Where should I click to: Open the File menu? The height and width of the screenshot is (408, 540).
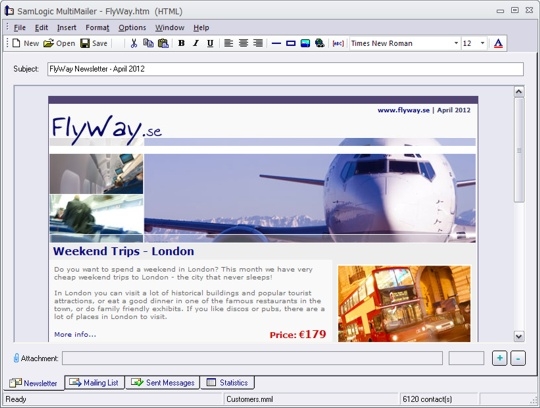click(x=20, y=28)
